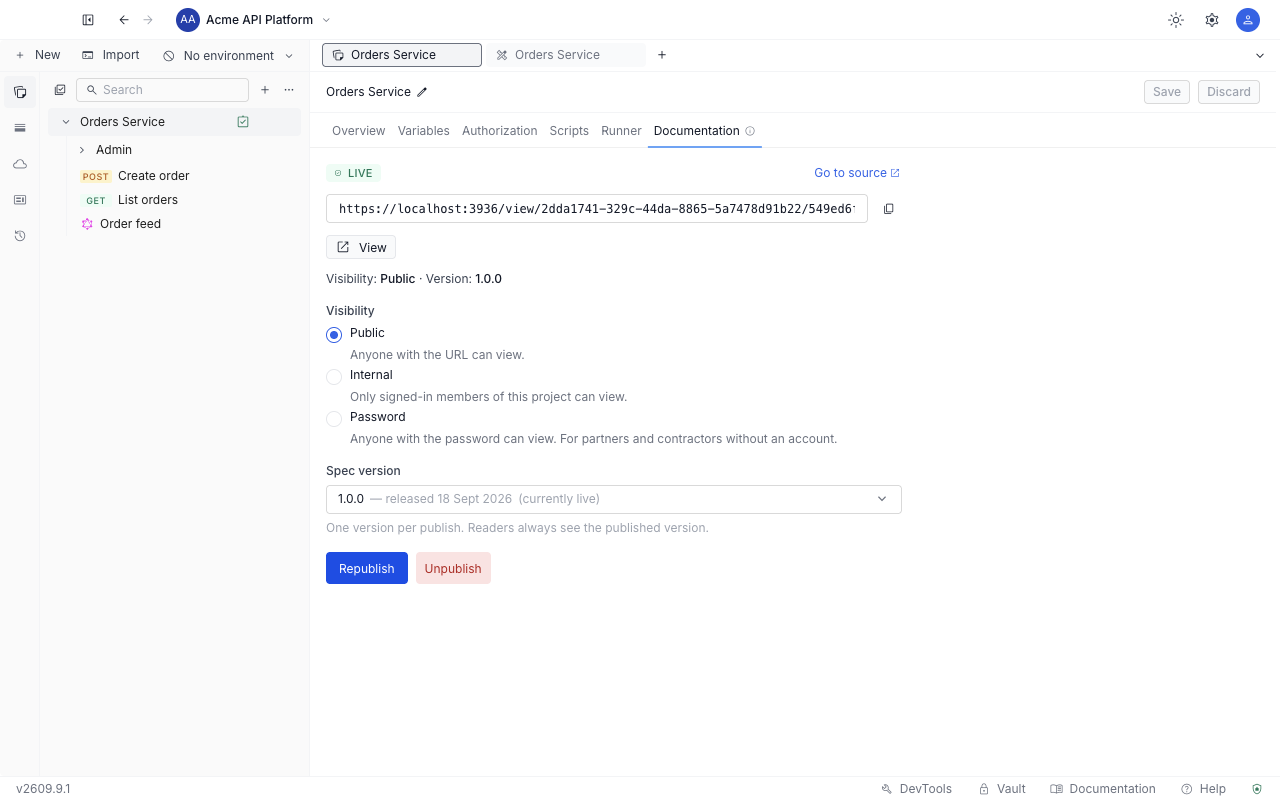Viewport: 1280px width, 800px height.
Task: Open Spec version dropdown
Action: [614, 499]
